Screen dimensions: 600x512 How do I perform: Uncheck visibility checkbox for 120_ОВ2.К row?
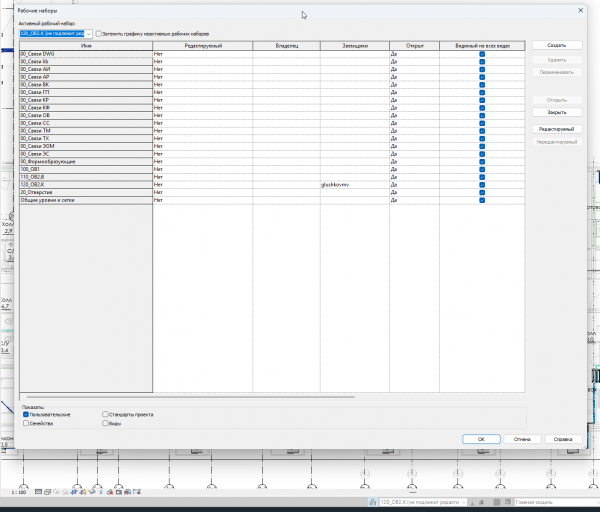coord(482,184)
